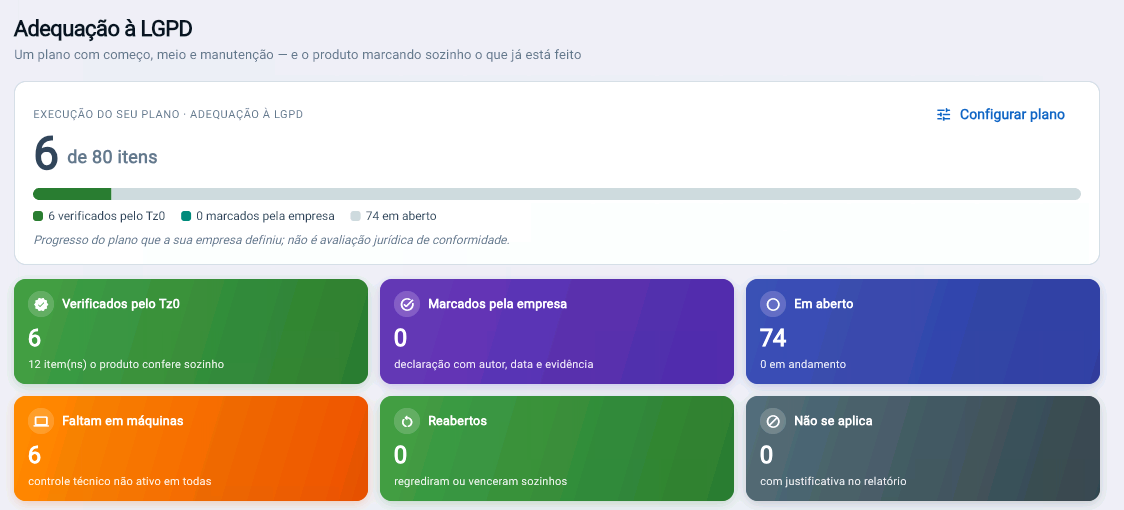This screenshot has width=1124, height=510.
Task: Click the '74 em aberto' legend text
Action: pos(401,216)
